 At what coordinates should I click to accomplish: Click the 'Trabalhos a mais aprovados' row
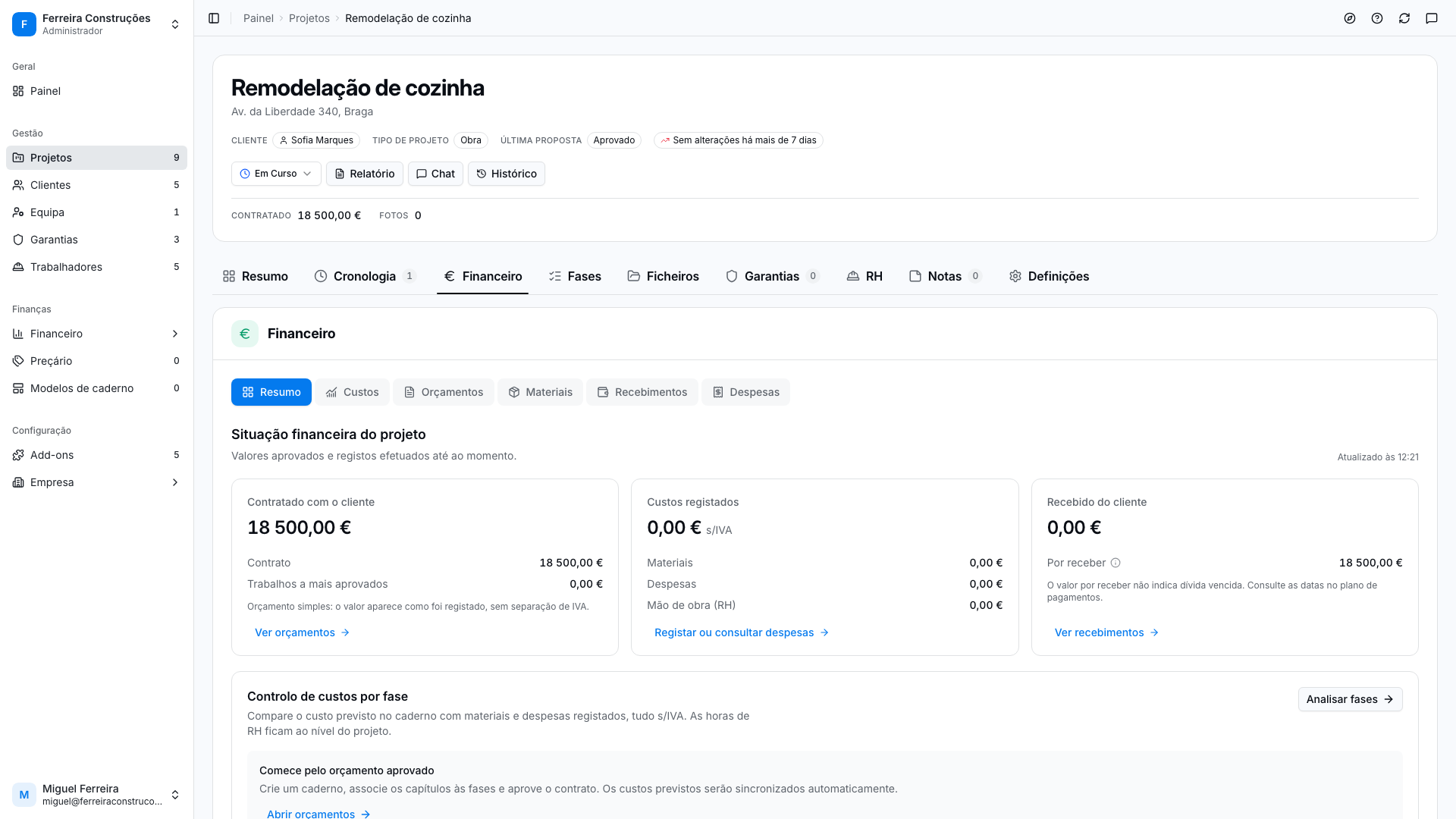point(425,584)
